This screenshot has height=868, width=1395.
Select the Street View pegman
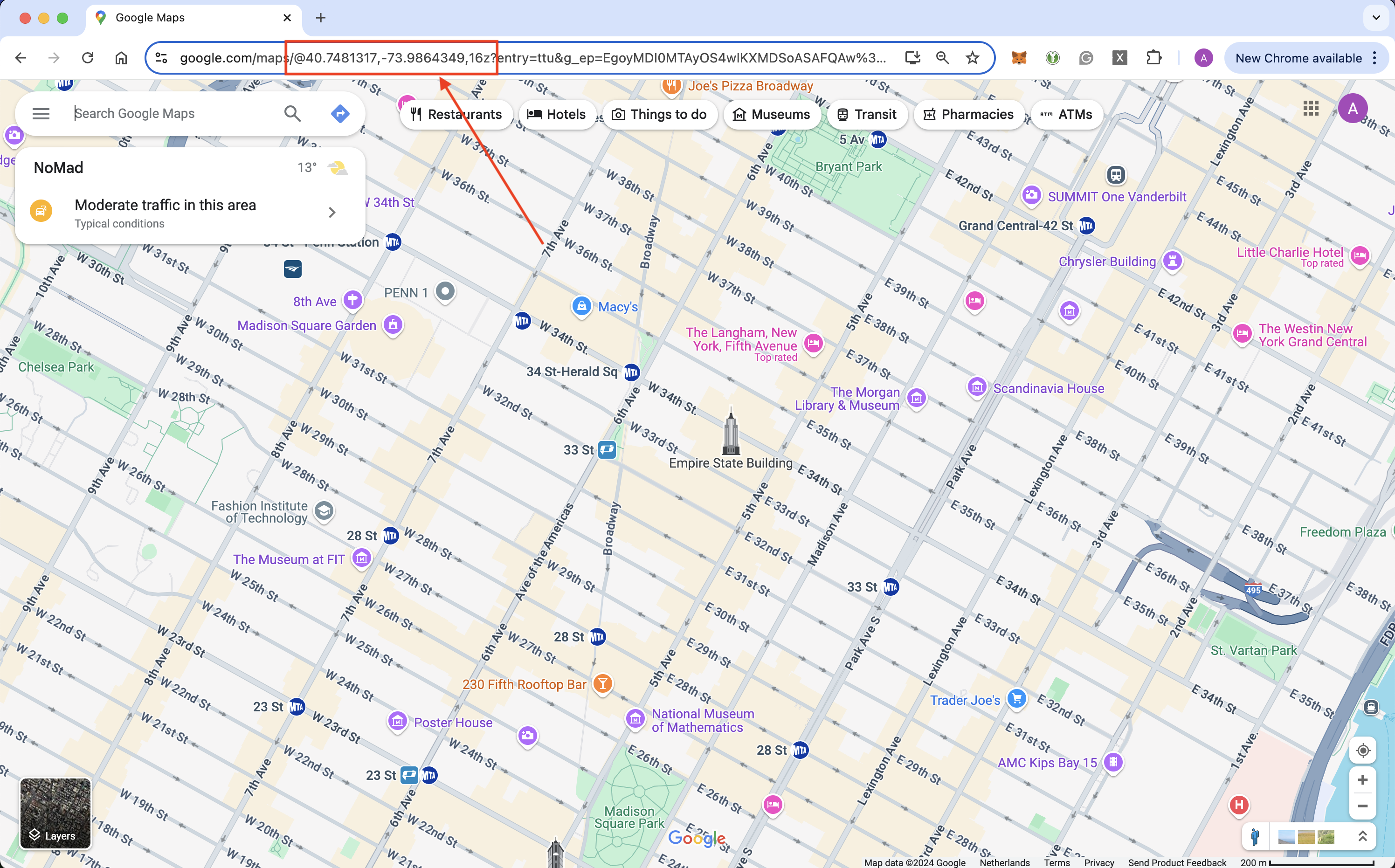pyautogui.click(x=1256, y=836)
